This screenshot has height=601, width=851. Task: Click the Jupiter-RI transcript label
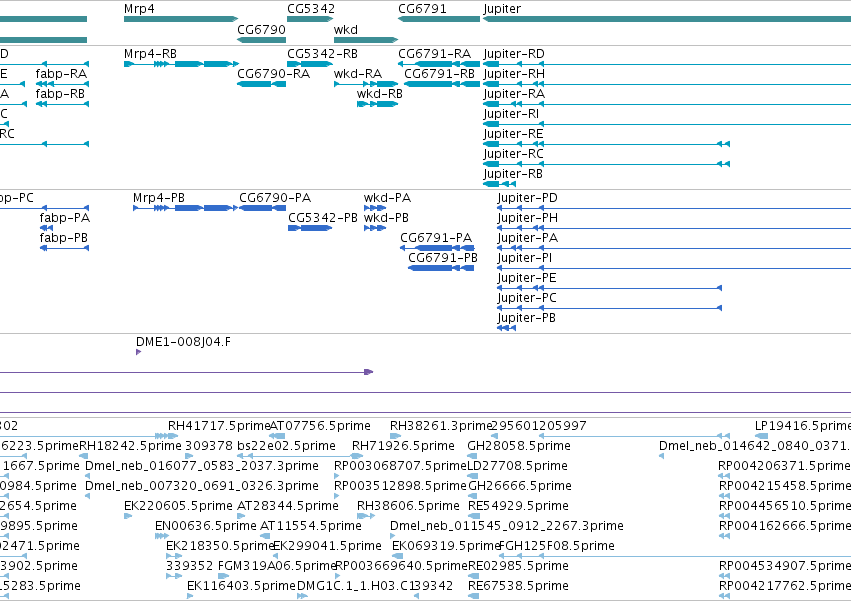(x=511, y=114)
